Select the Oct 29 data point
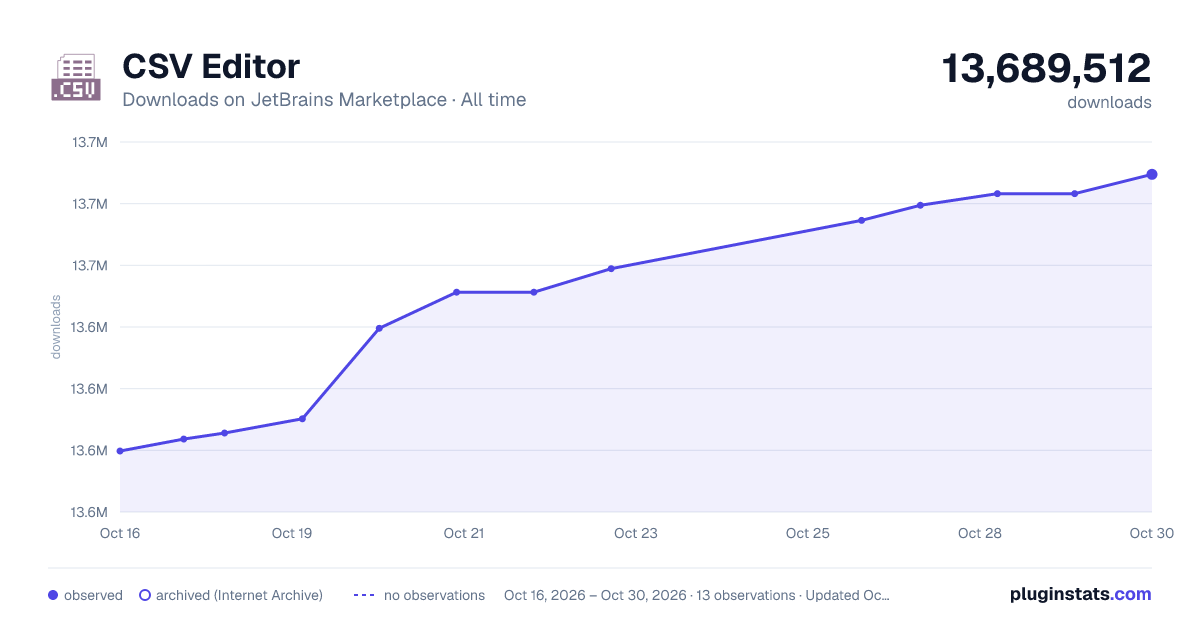Screen dimensions: 1200x630 point(1075,193)
